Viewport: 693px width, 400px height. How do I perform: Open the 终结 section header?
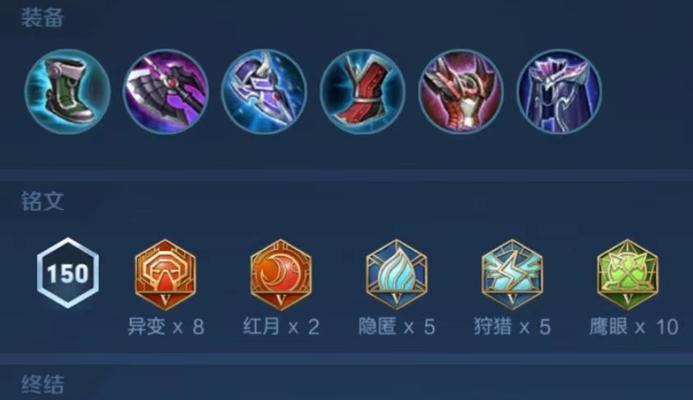tap(42, 385)
